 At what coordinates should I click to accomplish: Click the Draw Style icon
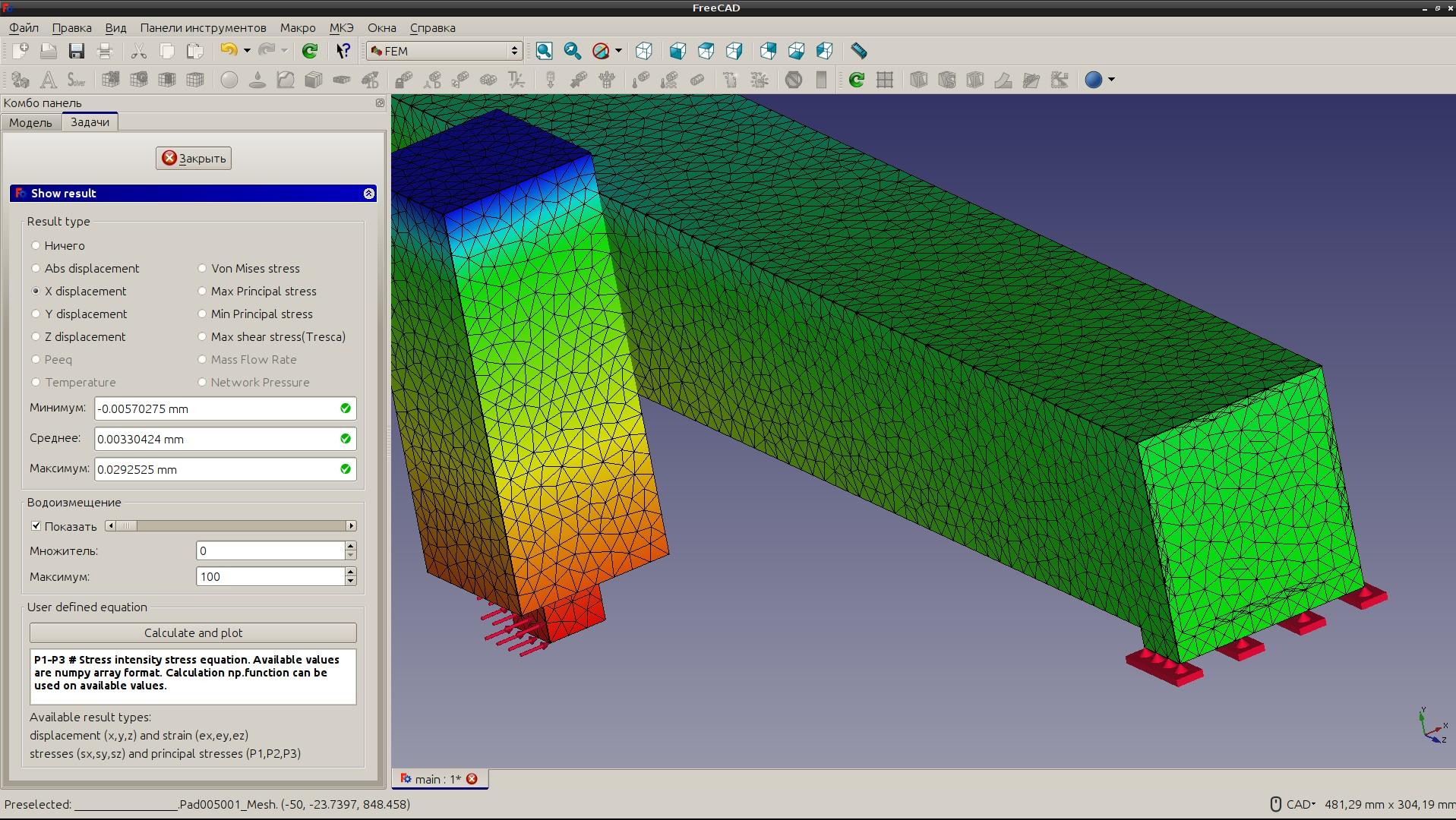(601, 51)
